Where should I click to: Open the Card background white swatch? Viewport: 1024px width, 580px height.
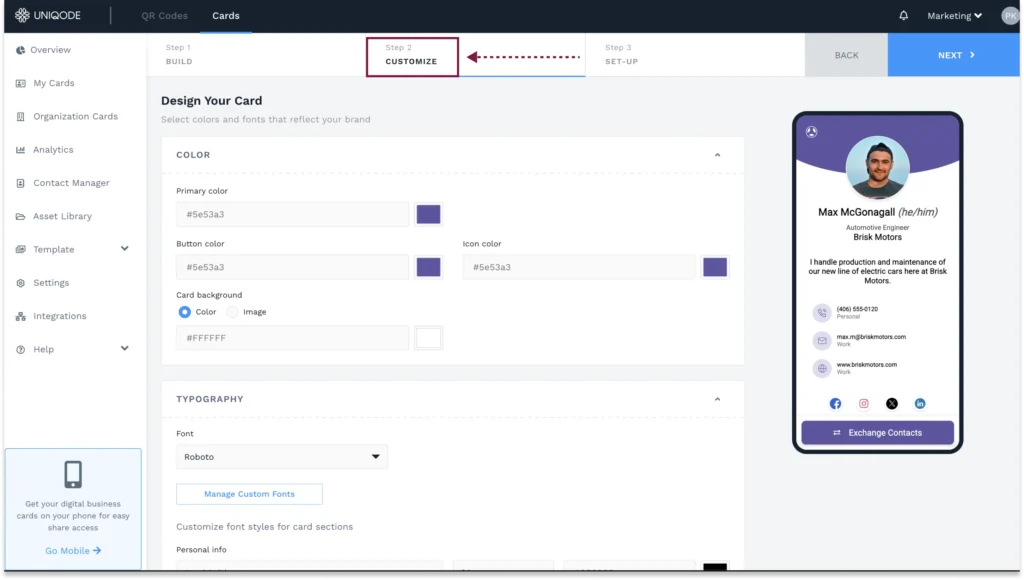click(428, 338)
